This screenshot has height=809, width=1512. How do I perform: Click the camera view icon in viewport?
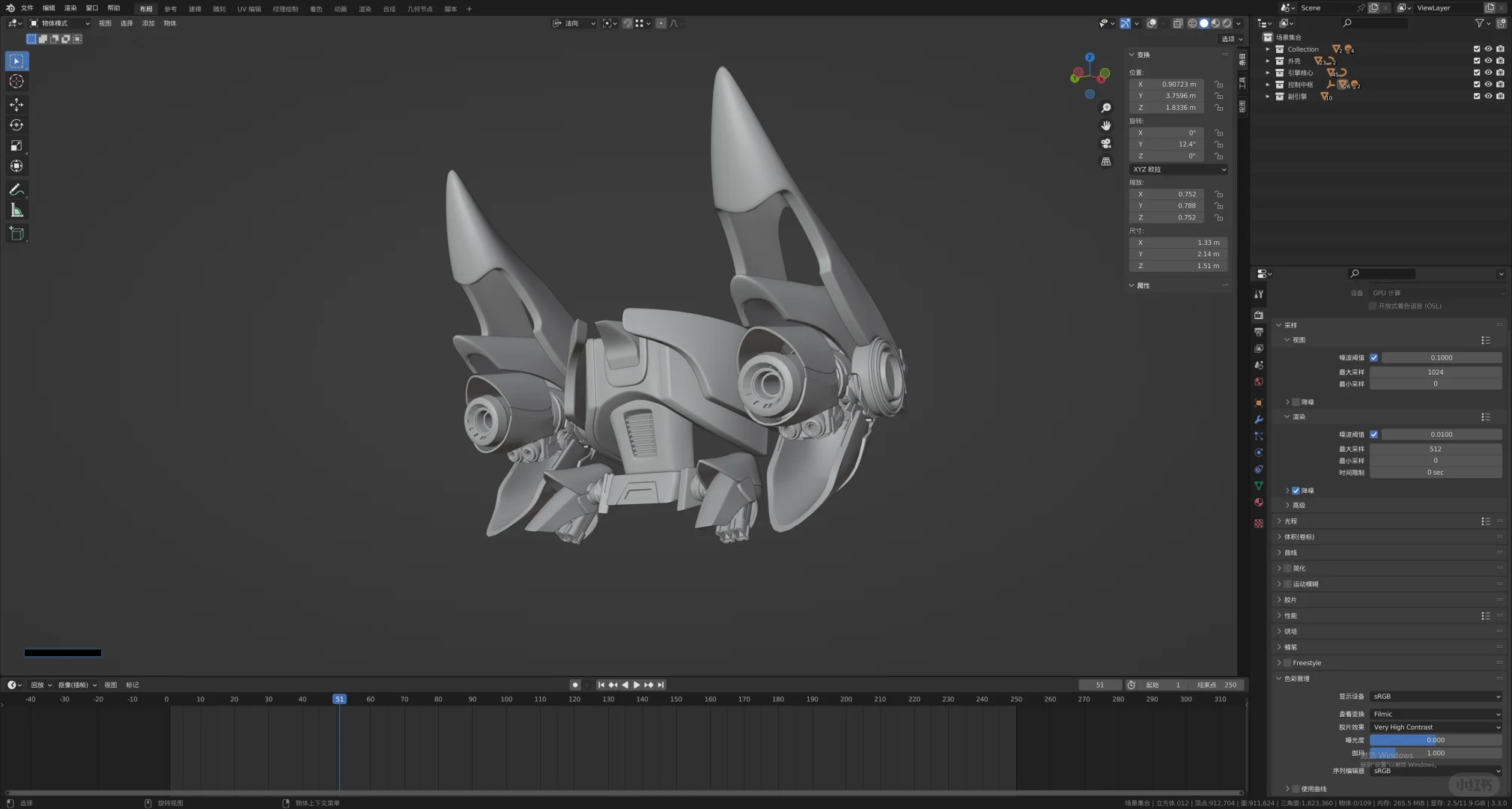[x=1106, y=144]
